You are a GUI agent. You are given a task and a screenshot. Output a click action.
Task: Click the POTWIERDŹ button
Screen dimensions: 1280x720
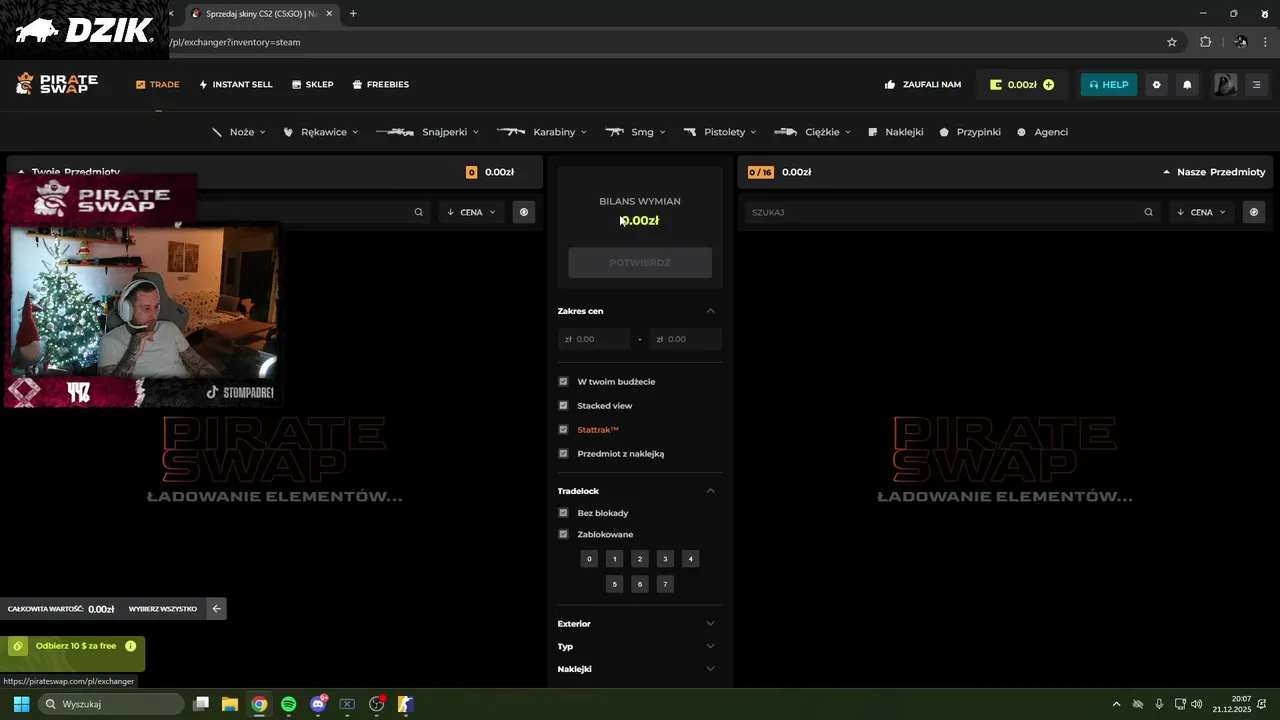[x=640, y=263]
